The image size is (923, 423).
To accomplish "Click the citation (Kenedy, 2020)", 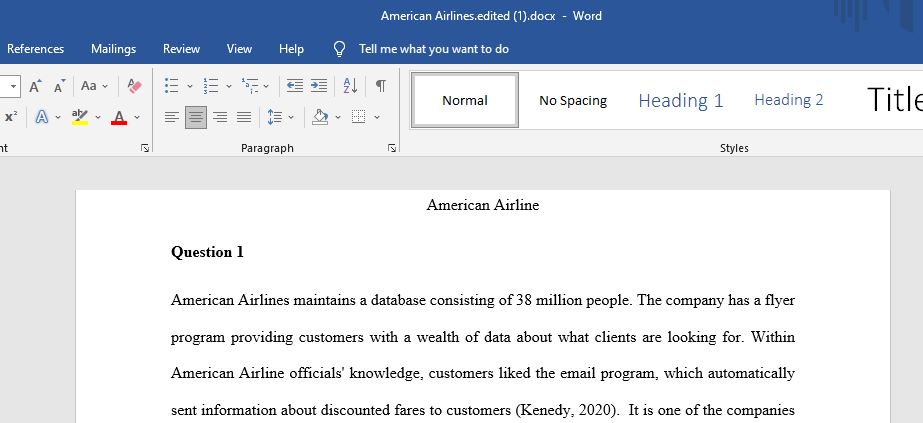I will [567, 410].
